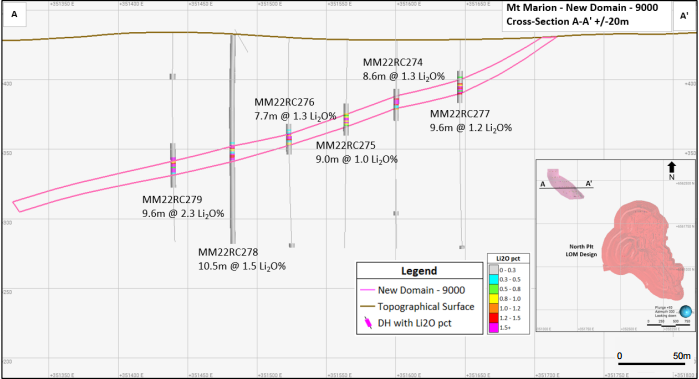This screenshot has height=379, width=699.
Task: Click the MM22RC279 drillhole label
Action: (172, 199)
